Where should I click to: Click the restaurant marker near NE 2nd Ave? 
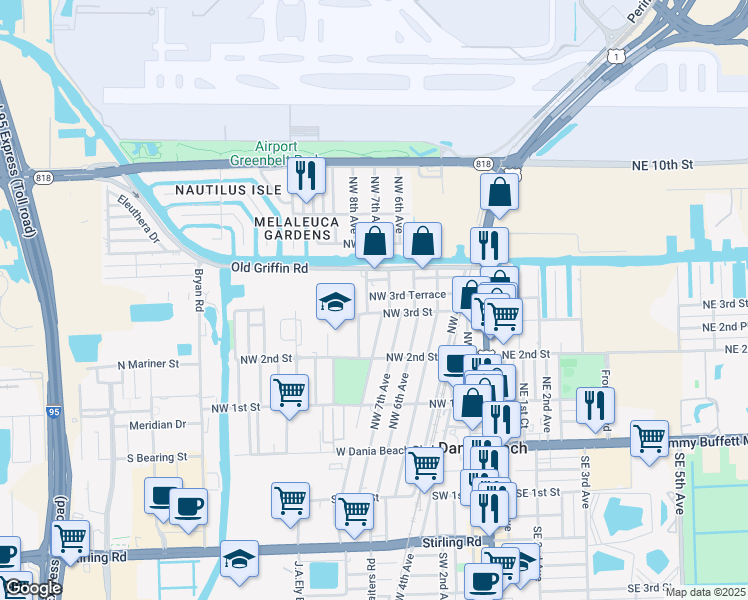pos(595,407)
